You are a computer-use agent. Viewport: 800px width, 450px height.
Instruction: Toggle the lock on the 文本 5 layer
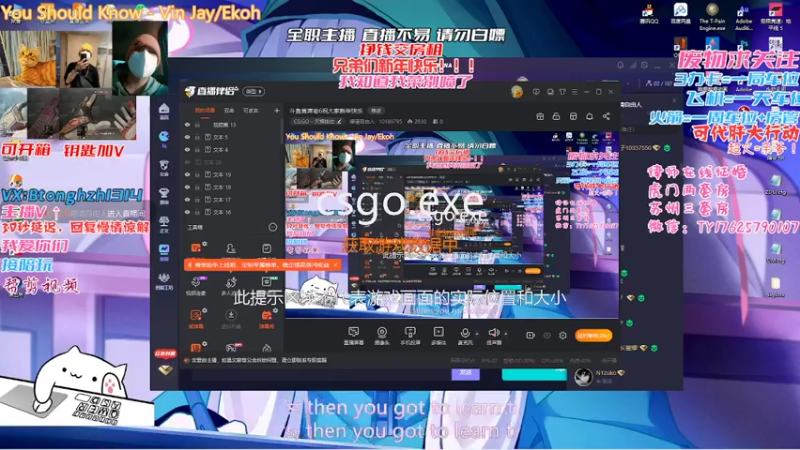[x=197, y=137]
